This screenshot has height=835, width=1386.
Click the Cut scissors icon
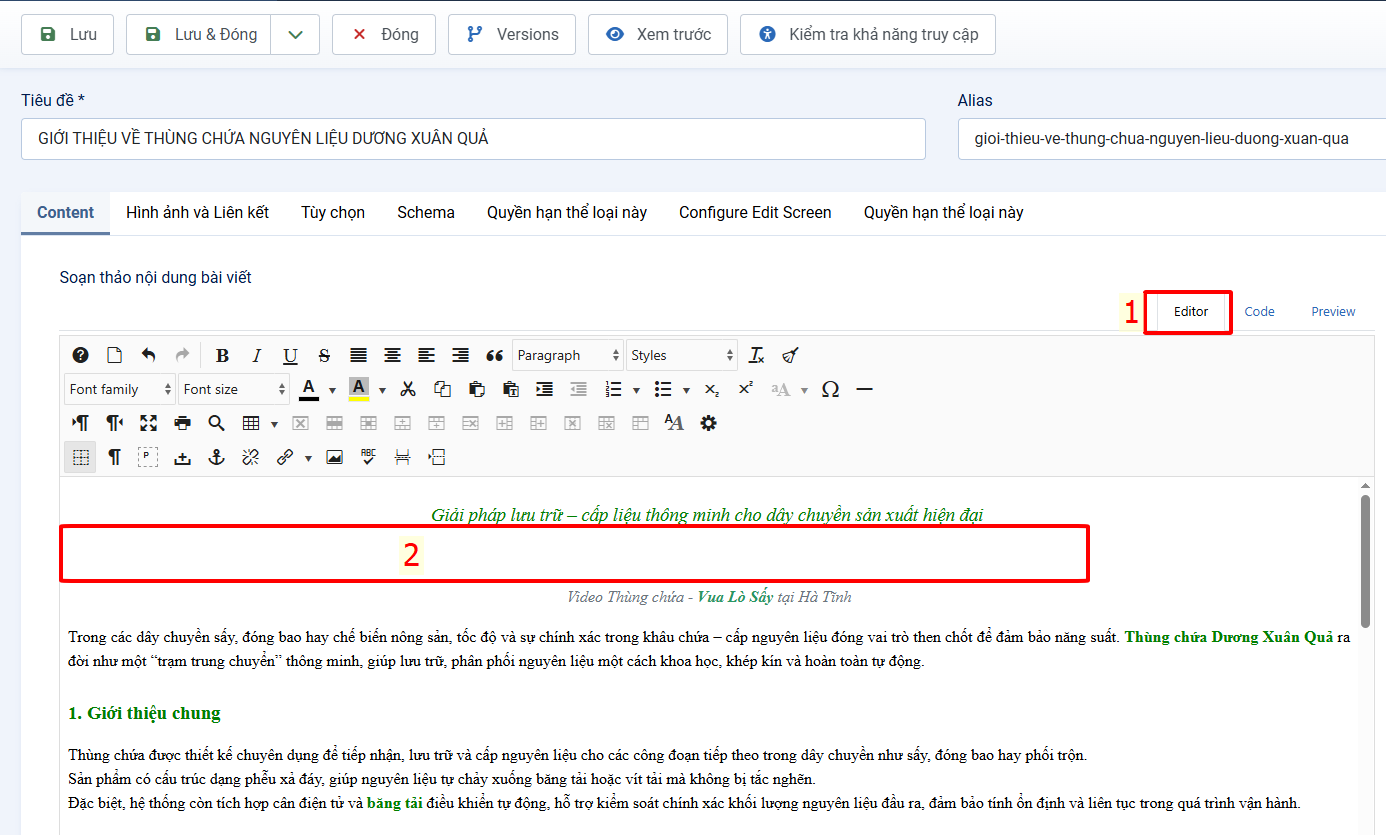(408, 390)
